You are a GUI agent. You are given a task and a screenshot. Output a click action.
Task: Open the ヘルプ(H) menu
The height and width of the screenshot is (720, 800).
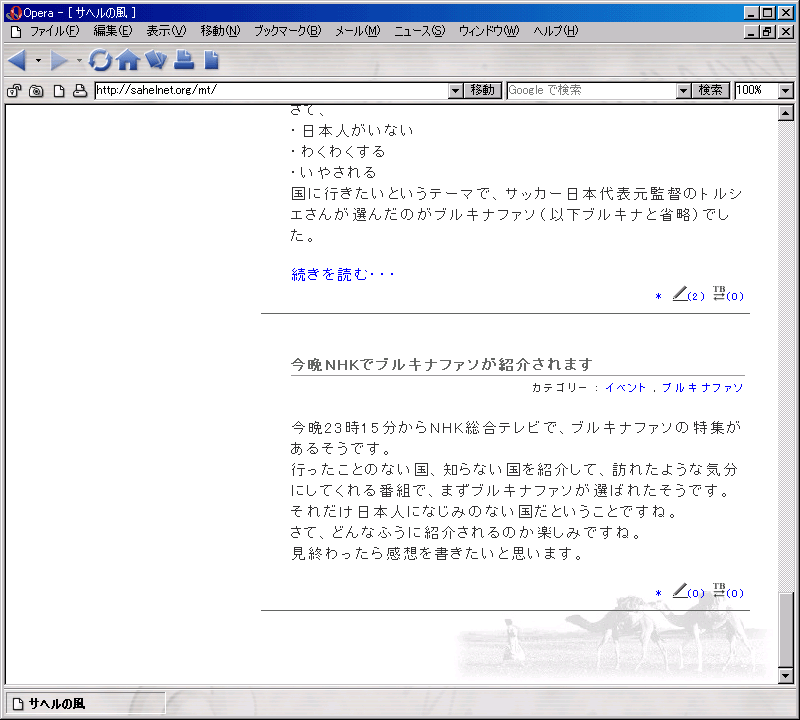[556, 32]
